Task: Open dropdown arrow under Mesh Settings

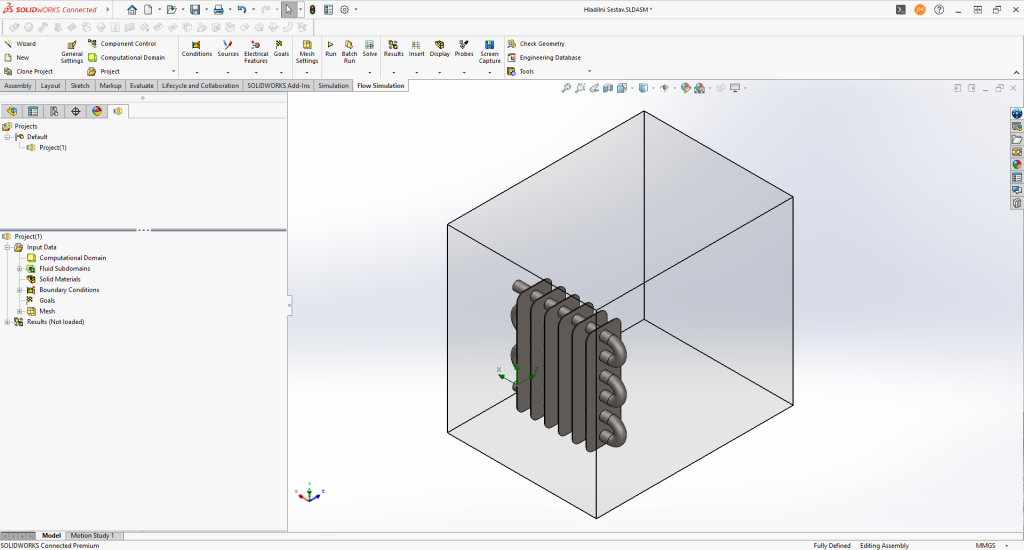Action: [x=307, y=73]
